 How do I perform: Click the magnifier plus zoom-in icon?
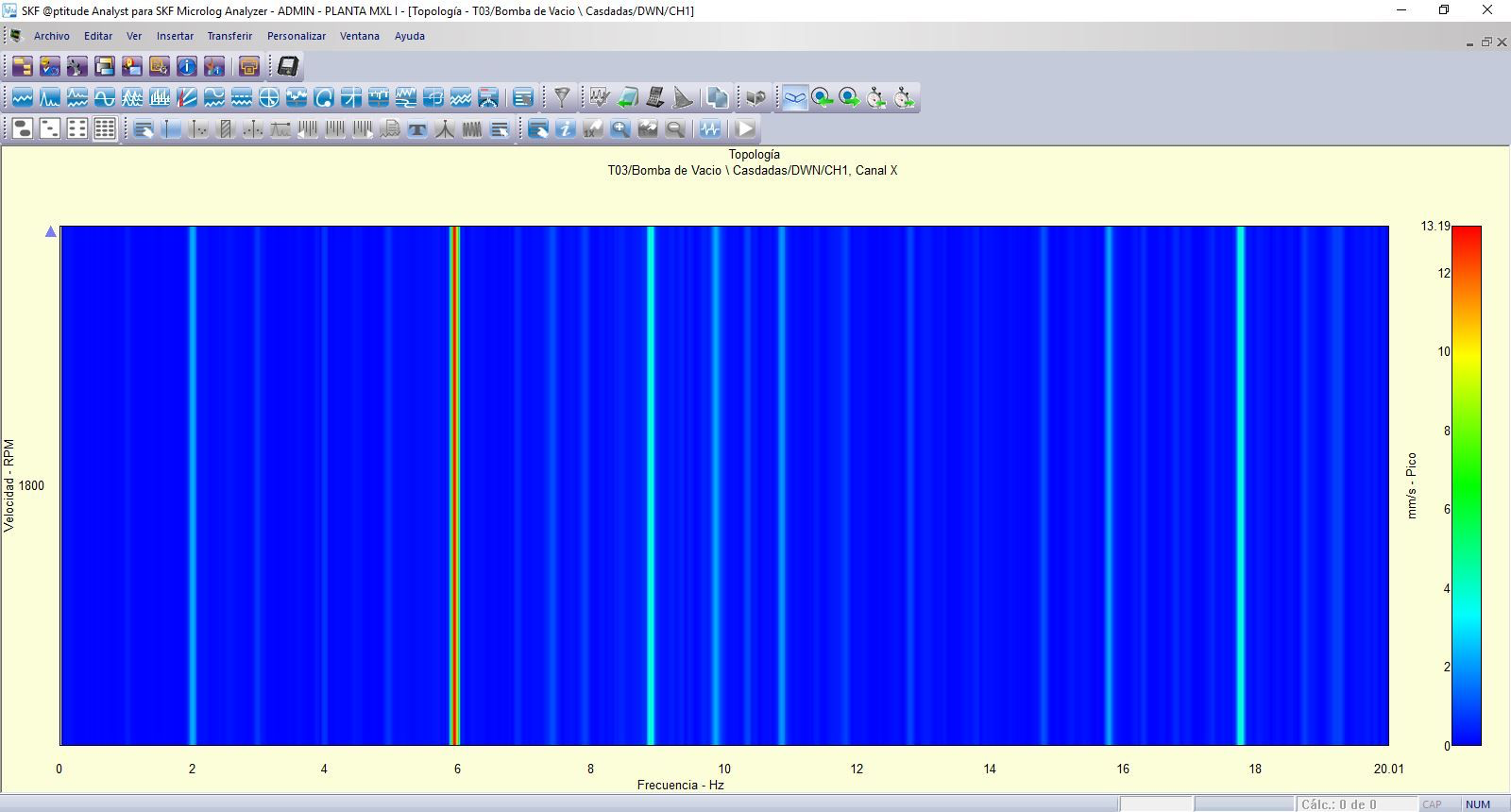[x=620, y=128]
